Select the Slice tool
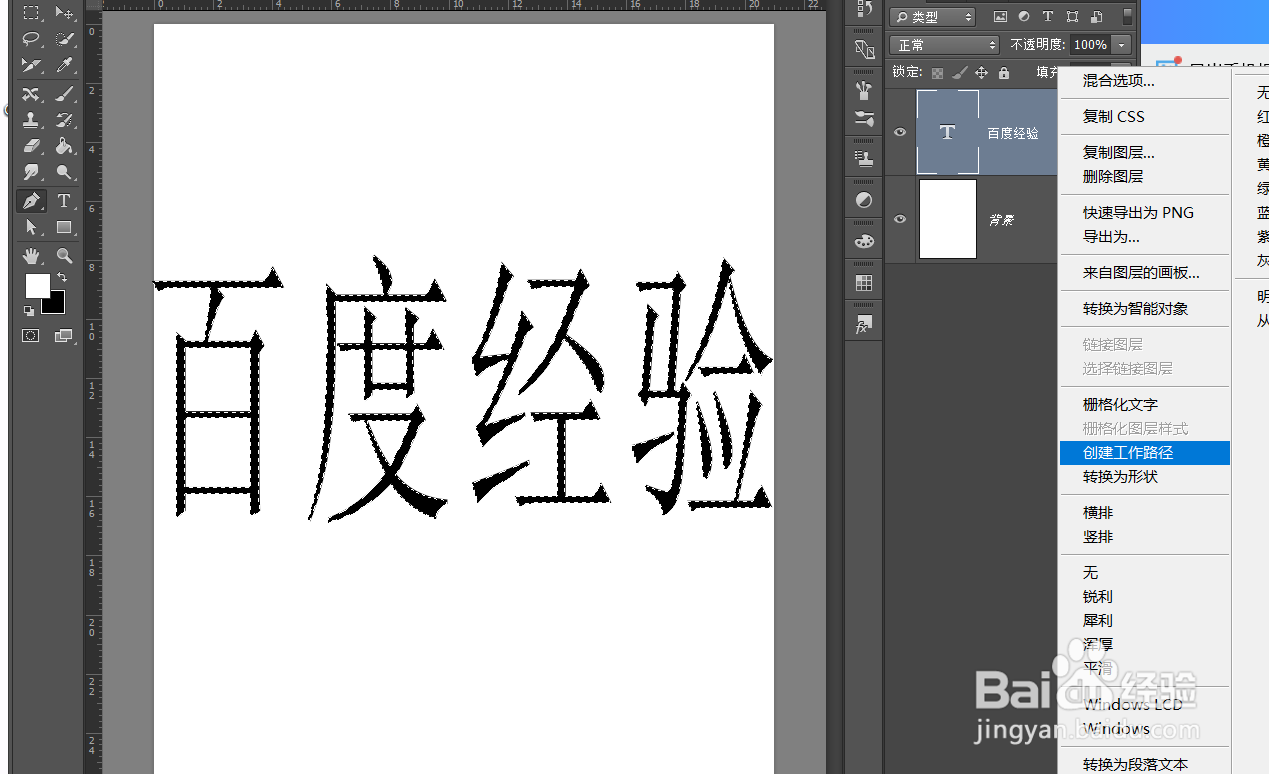The height and width of the screenshot is (774, 1269). click(x=31, y=66)
